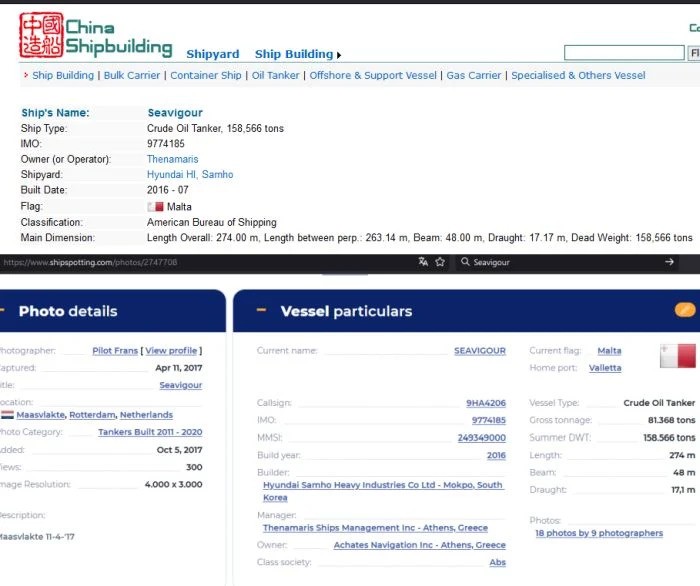This screenshot has width=700, height=586.
Task: Open Hyundai Samho Heavy Industries builder link
Action: tap(383, 491)
